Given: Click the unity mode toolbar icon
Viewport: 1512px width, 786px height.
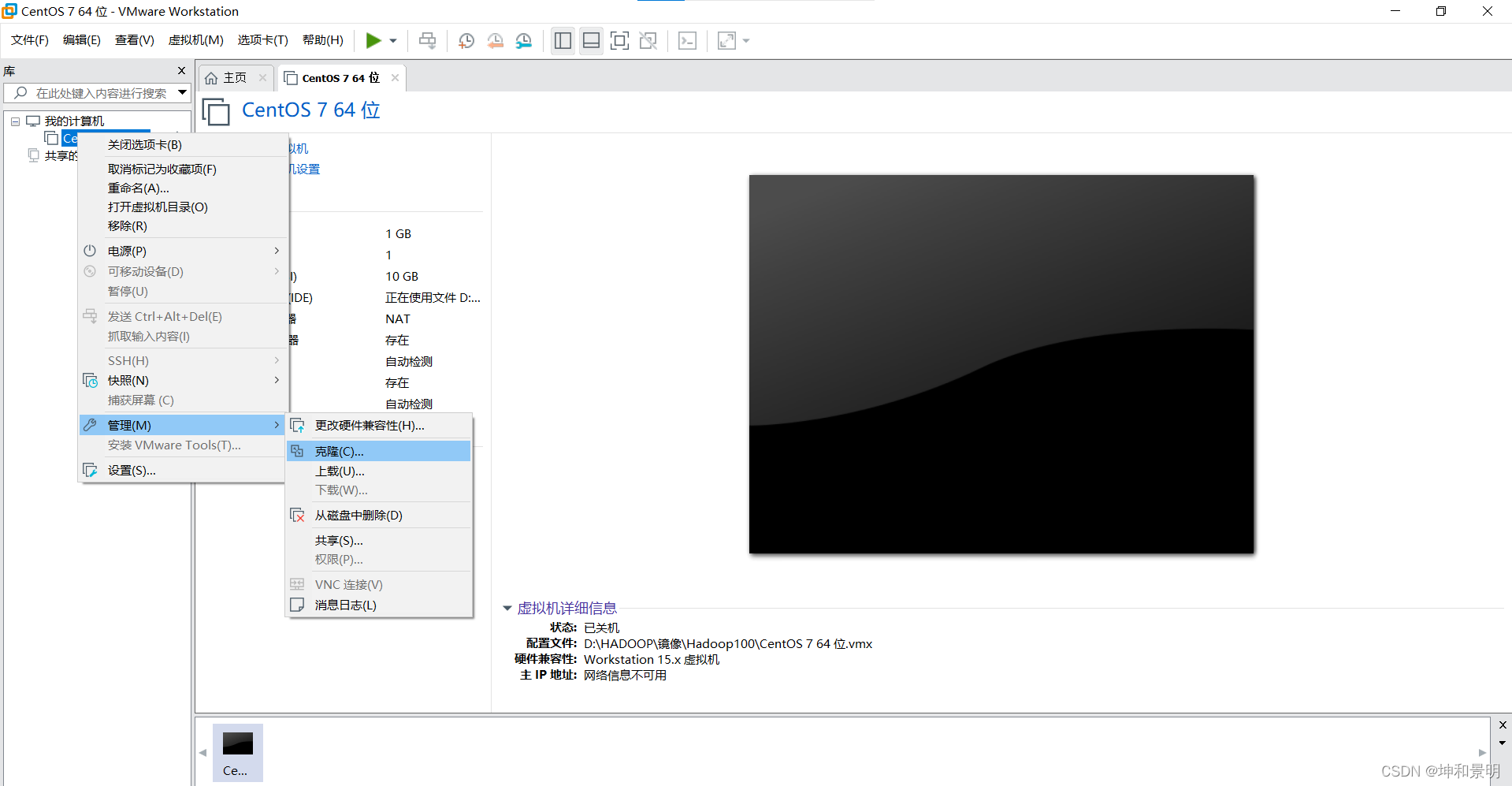Looking at the screenshot, I should click(648, 41).
